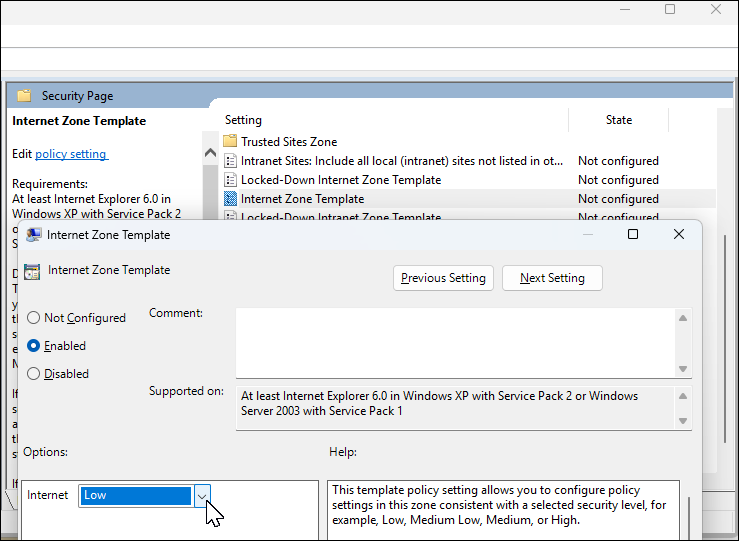Click the Trusted Sites Zone folder icon
This screenshot has height=541, width=739.
tap(230, 142)
